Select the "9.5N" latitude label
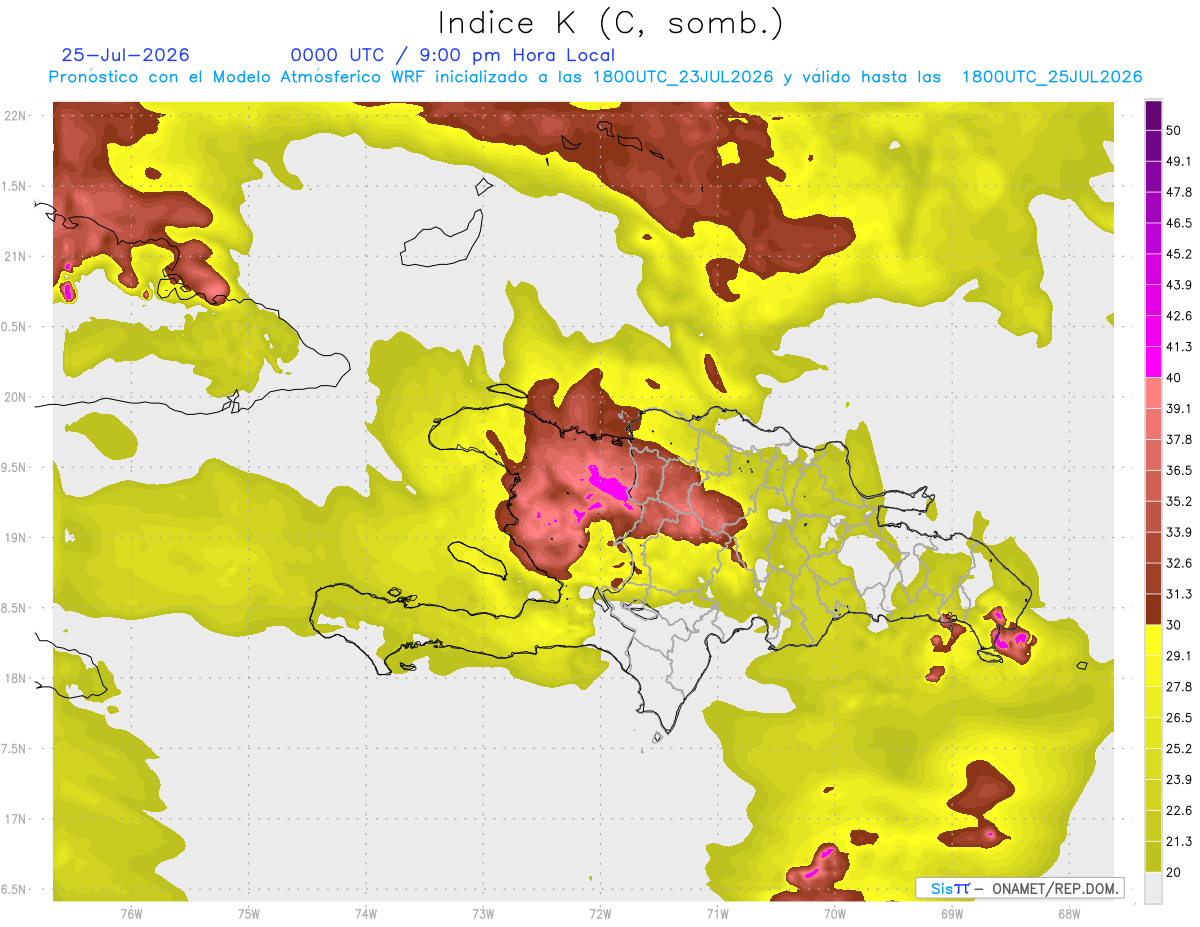The image size is (1200, 927). (x=13, y=467)
